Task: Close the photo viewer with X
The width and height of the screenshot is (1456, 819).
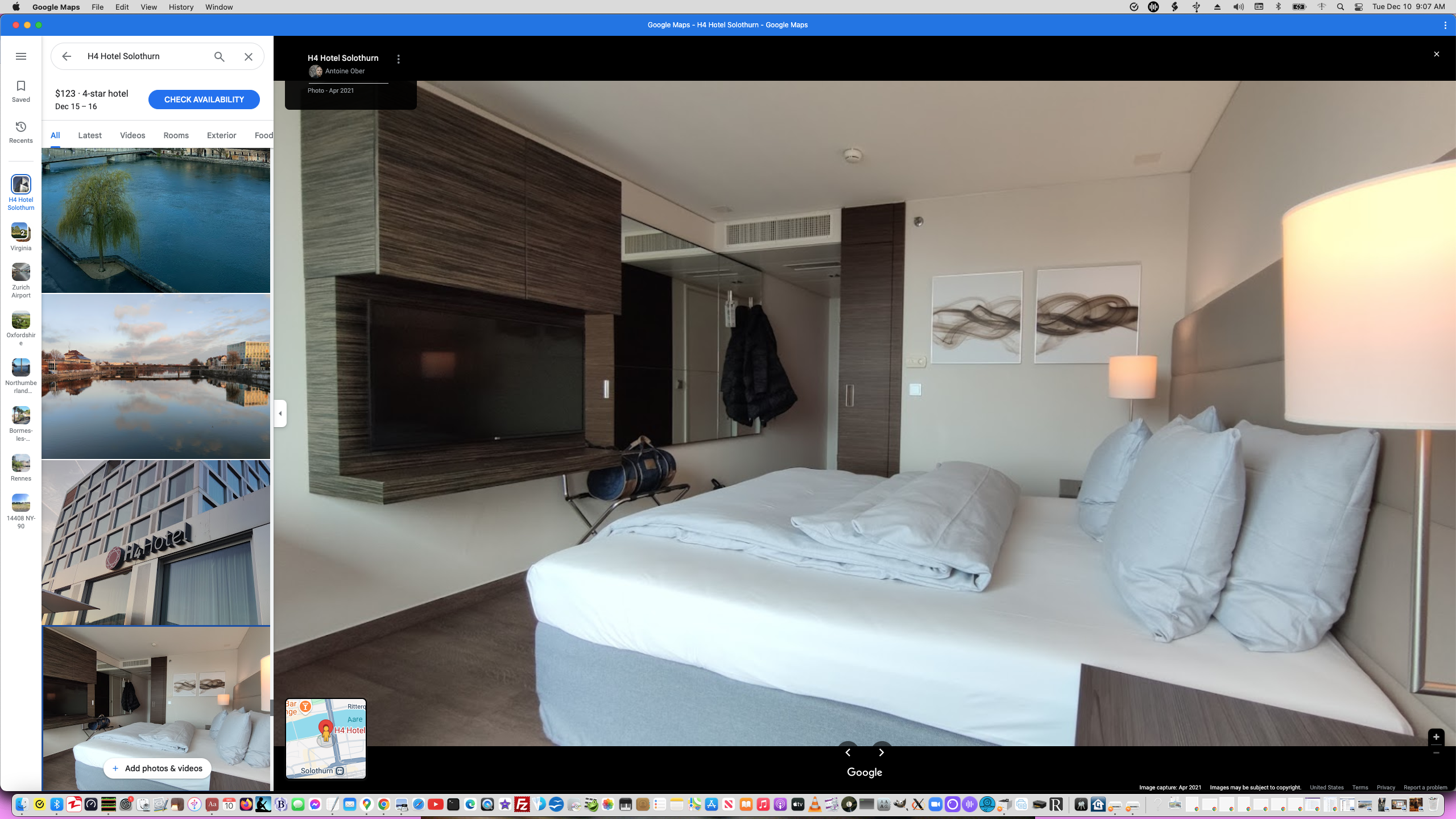Action: click(1436, 54)
